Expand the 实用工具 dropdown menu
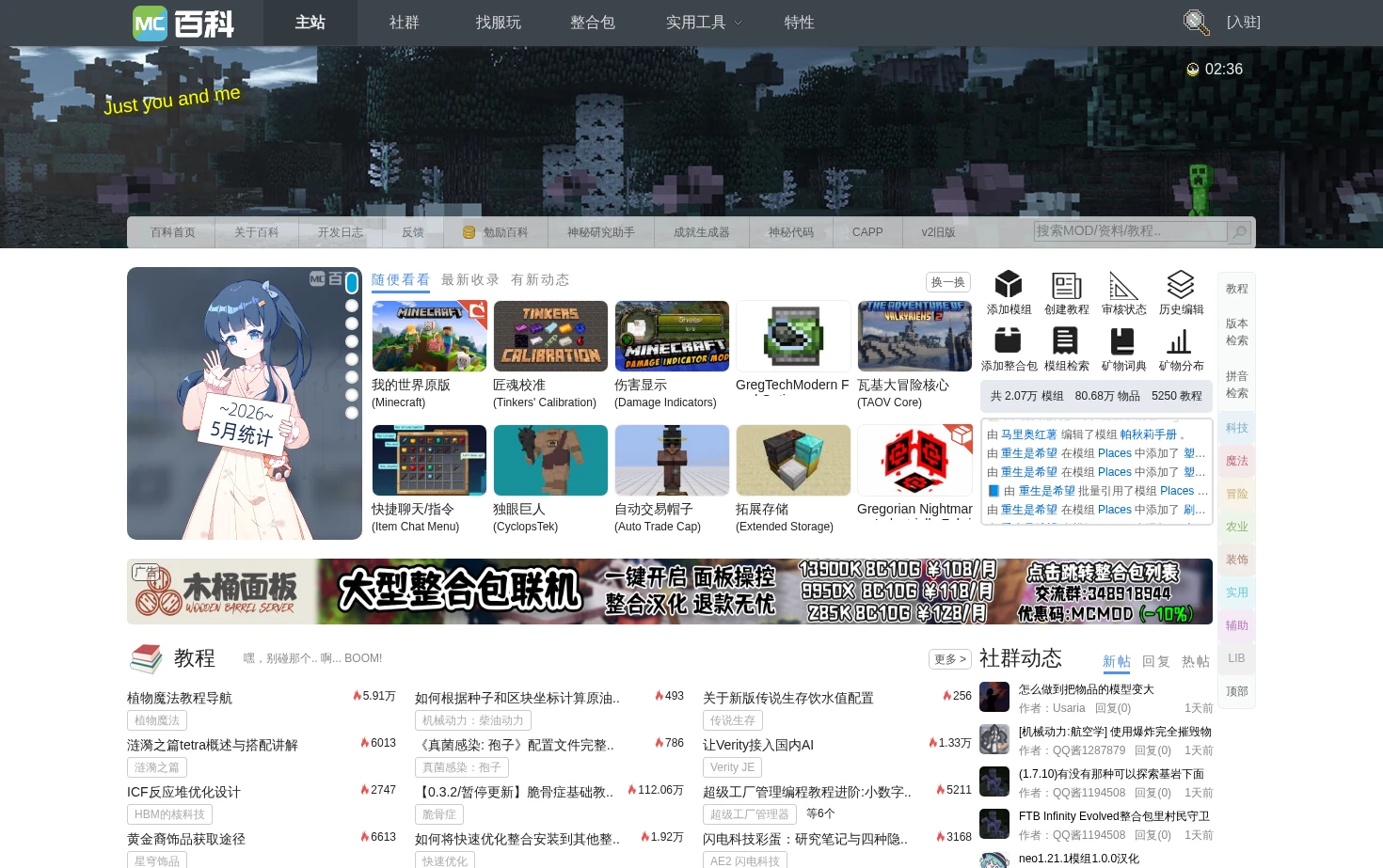Screen dimensions: 1383x868 click(x=705, y=23)
